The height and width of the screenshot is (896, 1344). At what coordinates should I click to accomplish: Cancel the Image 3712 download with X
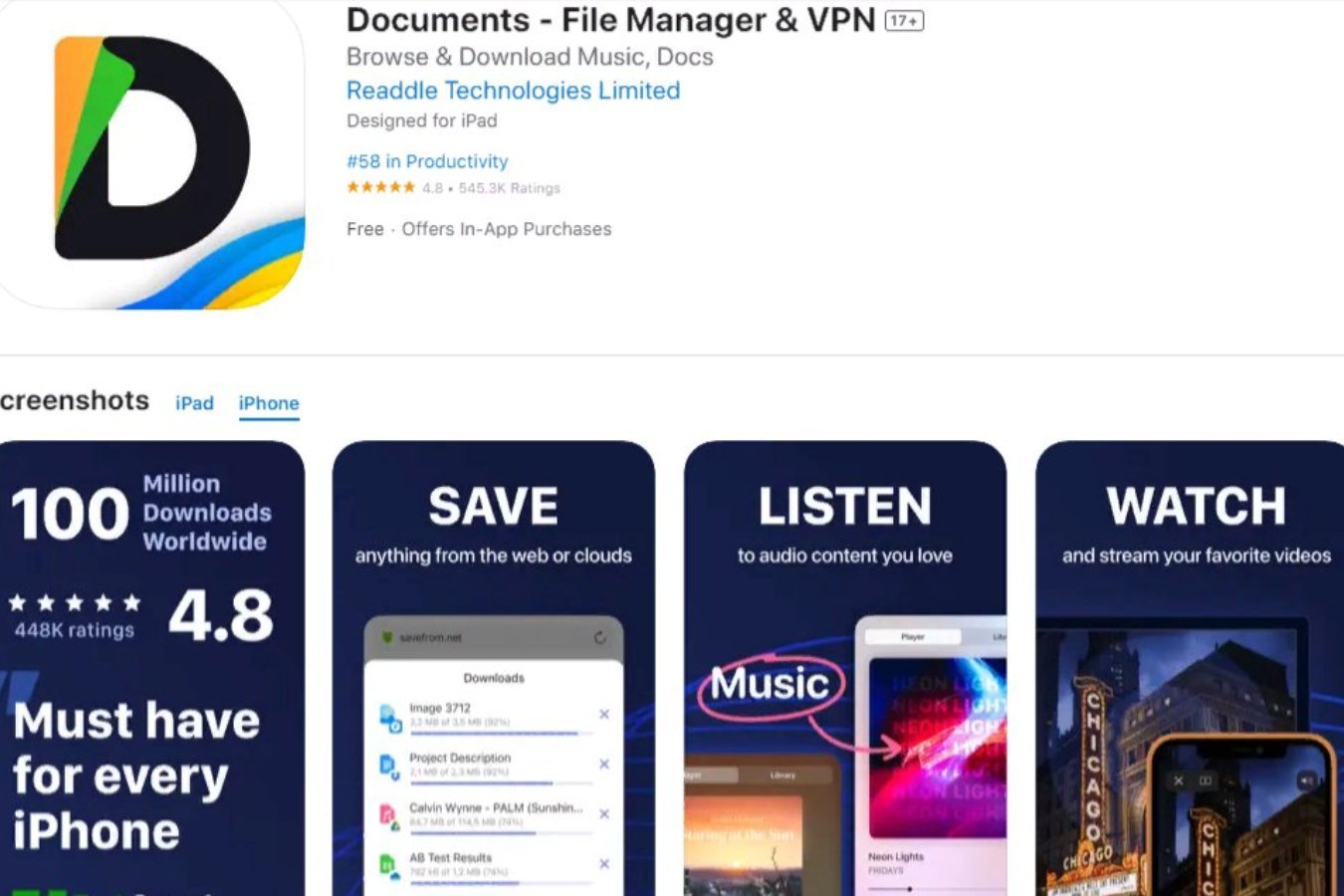pyautogui.click(x=604, y=714)
